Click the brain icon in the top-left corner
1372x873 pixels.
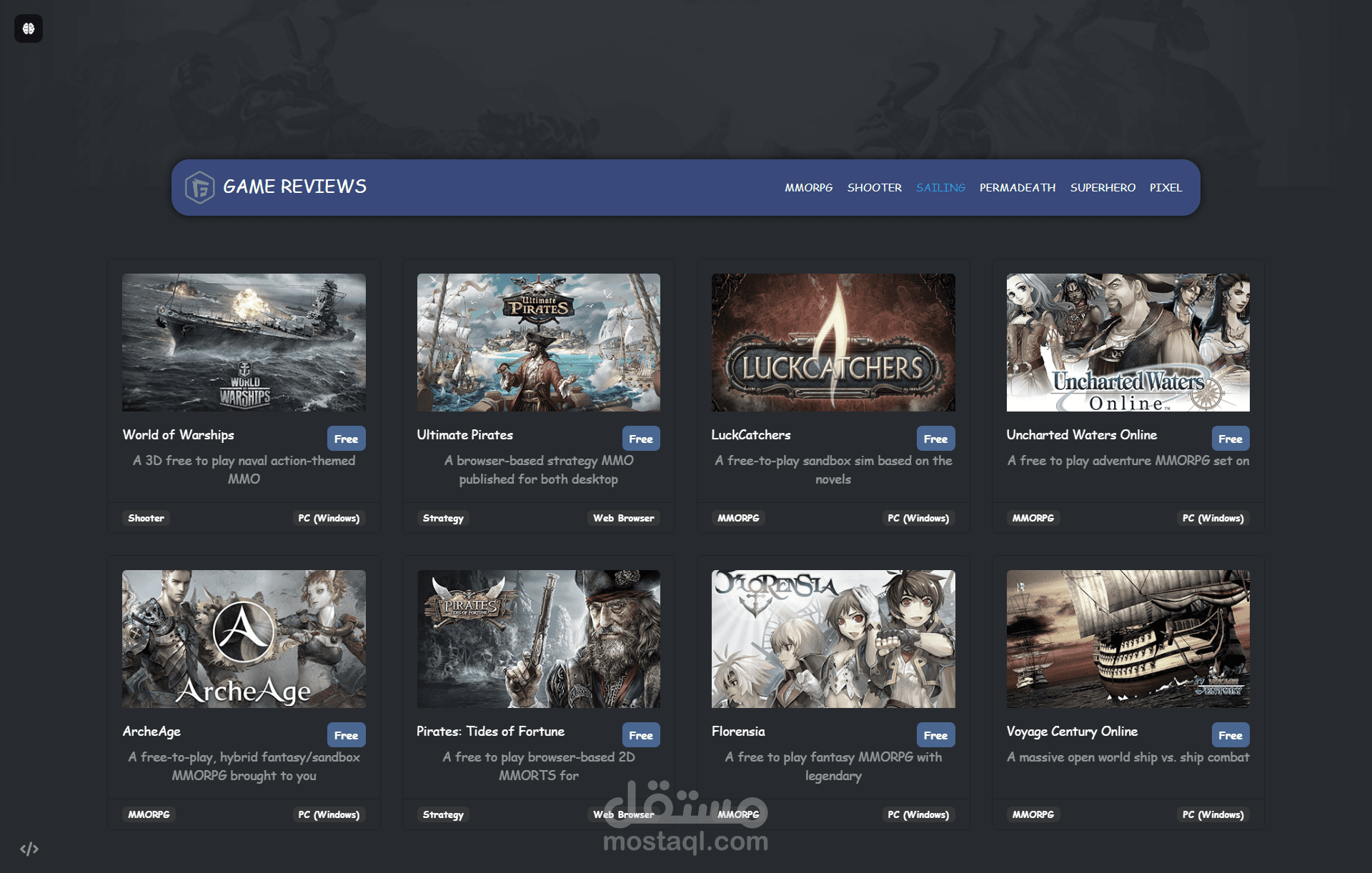tap(29, 29)
